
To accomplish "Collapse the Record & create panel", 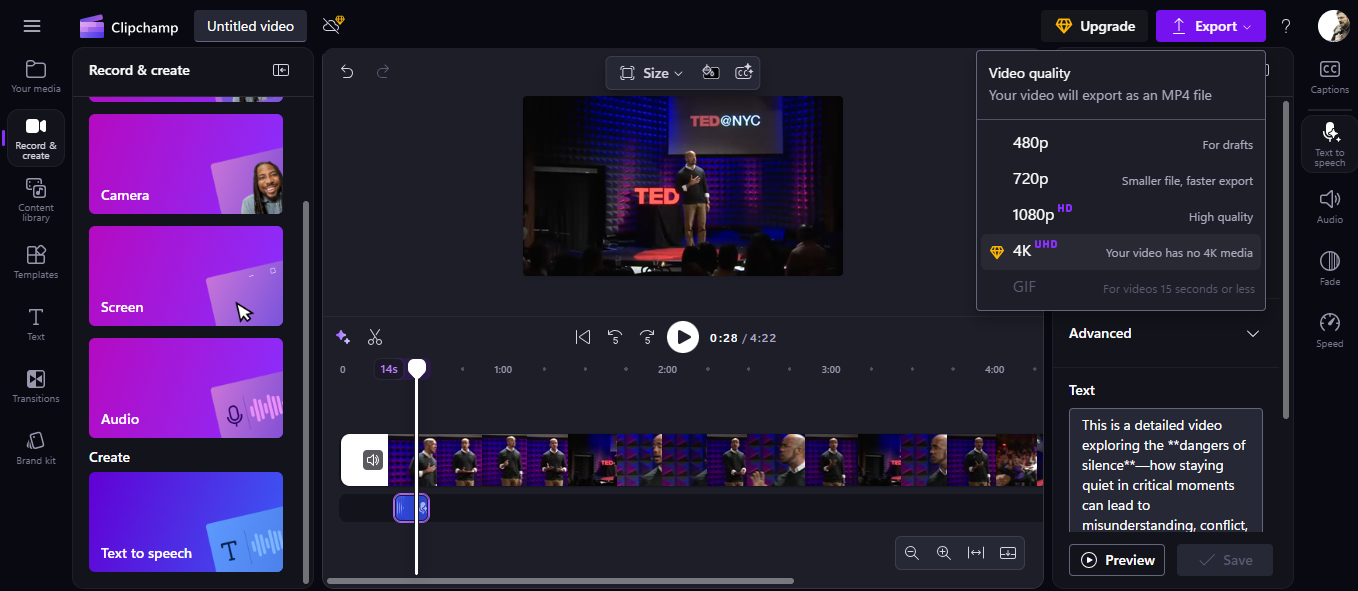I will point(281,70).
